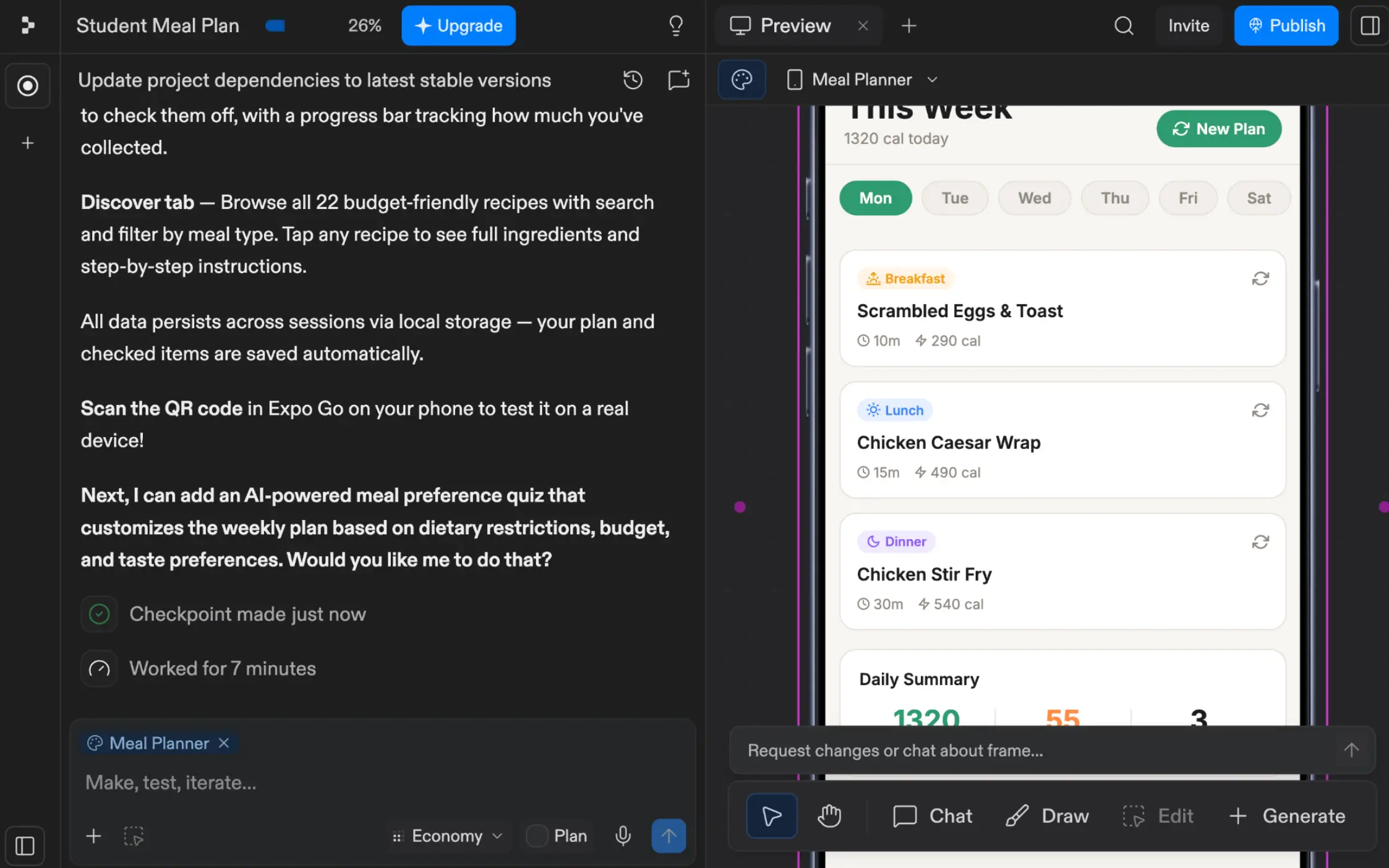Generate a New Plan

(1218, 129)
